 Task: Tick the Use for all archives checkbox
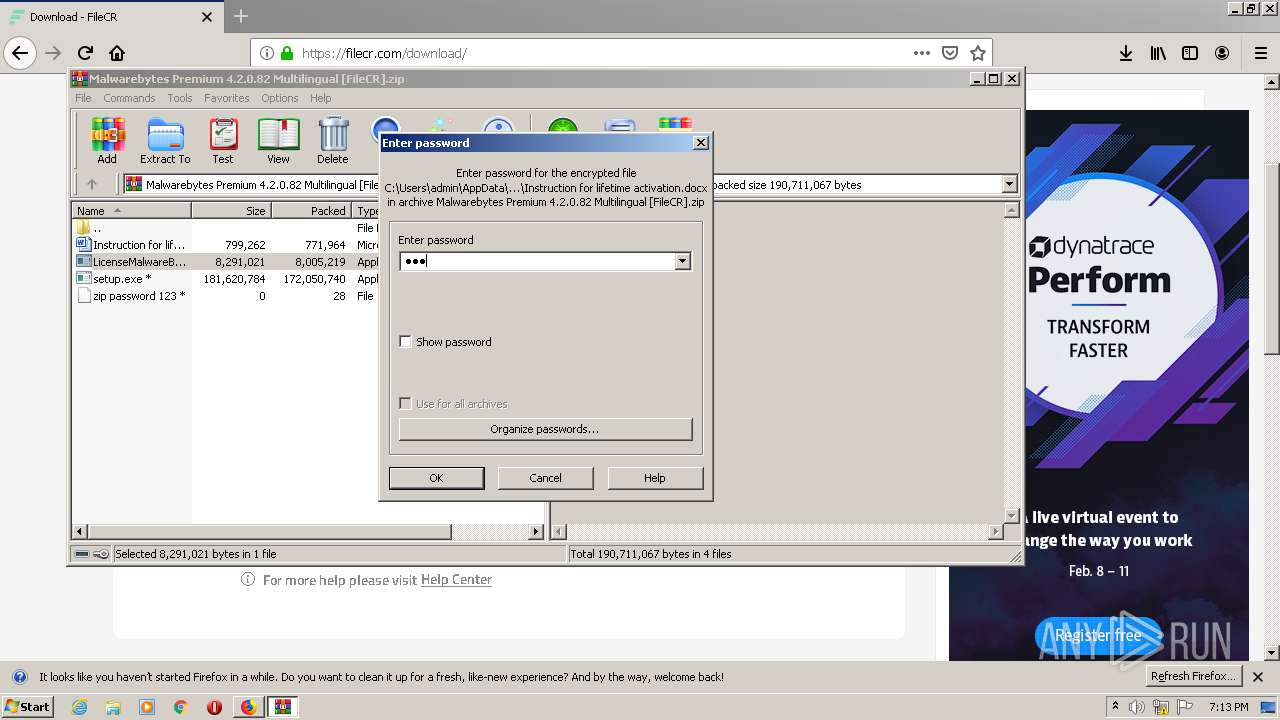pos(405,403)
